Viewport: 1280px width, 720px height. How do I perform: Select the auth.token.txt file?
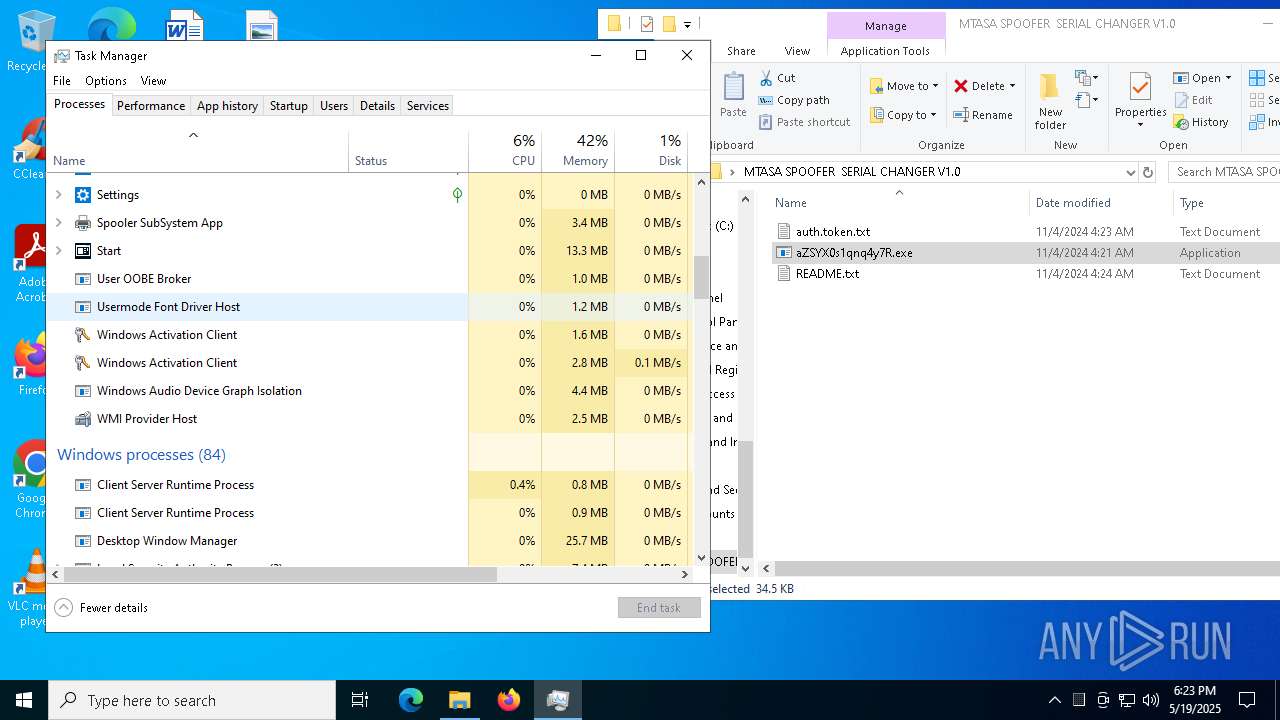(x=833, y=232)
